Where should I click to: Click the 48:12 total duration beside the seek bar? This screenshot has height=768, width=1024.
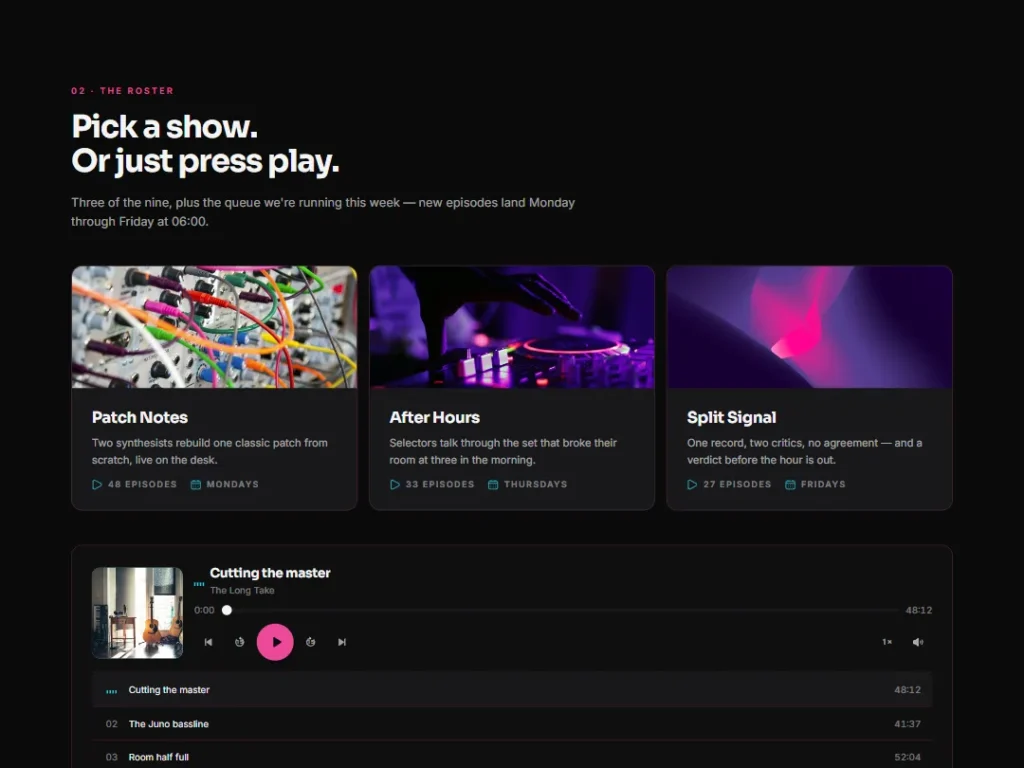[x=918, y=610]
